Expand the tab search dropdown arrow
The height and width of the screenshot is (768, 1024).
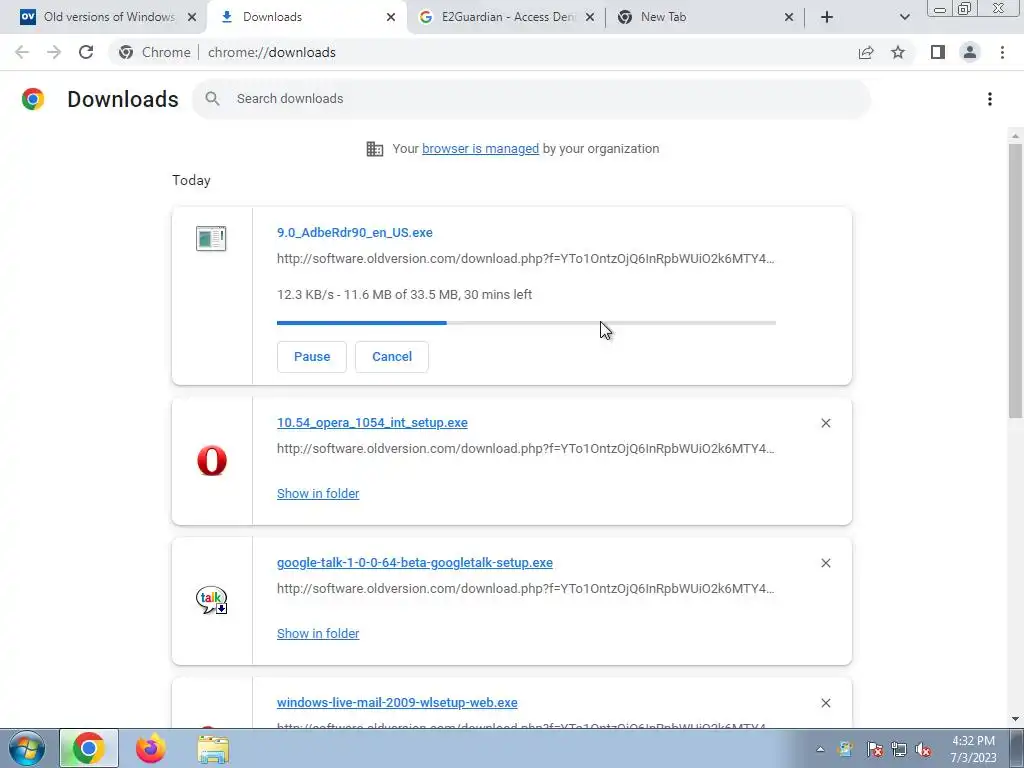pyautogui.click(x=904, y=17)
